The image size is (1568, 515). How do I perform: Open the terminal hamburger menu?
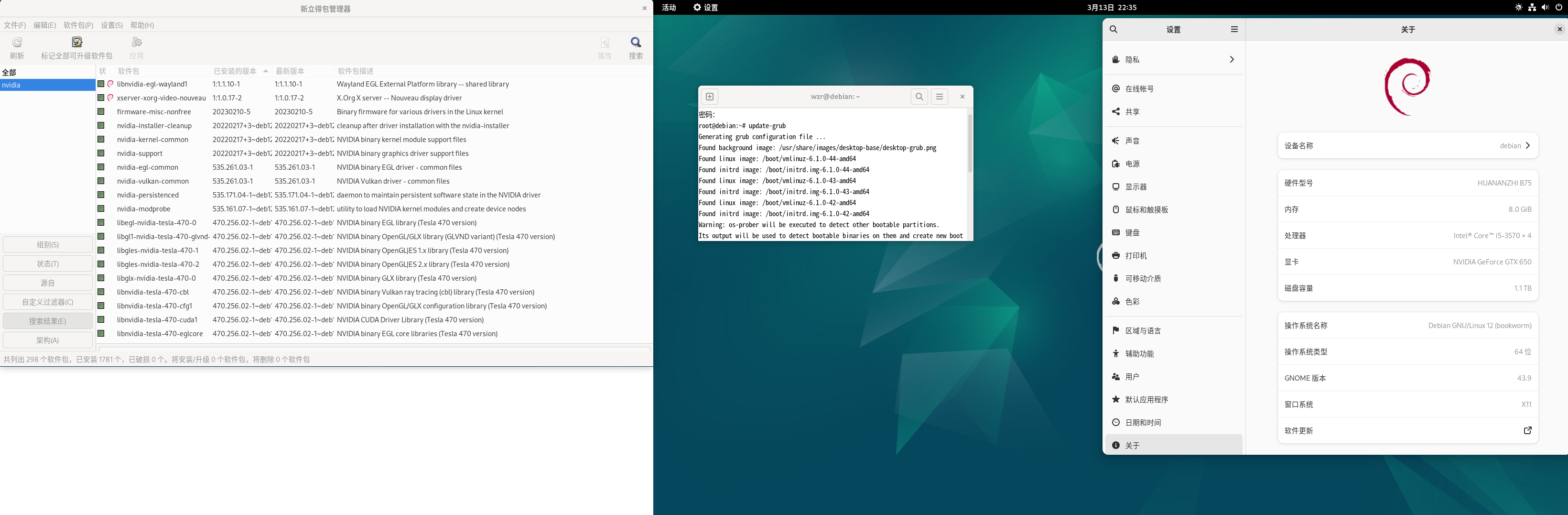[939, 97]
